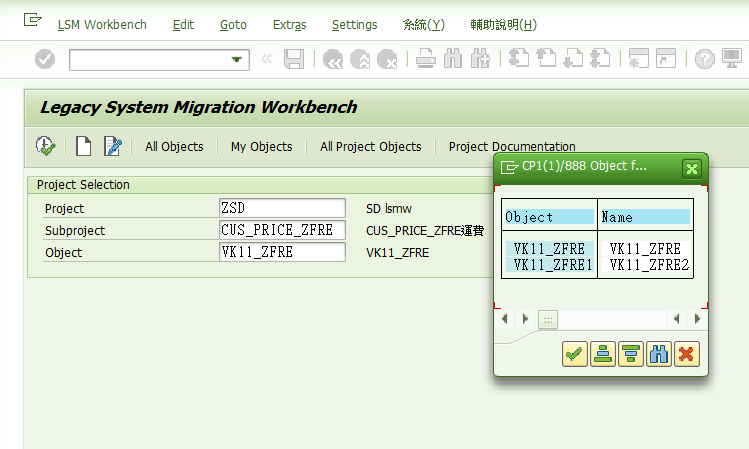
Task: Cancel the popup with red X icon
Action: point(686,354)
